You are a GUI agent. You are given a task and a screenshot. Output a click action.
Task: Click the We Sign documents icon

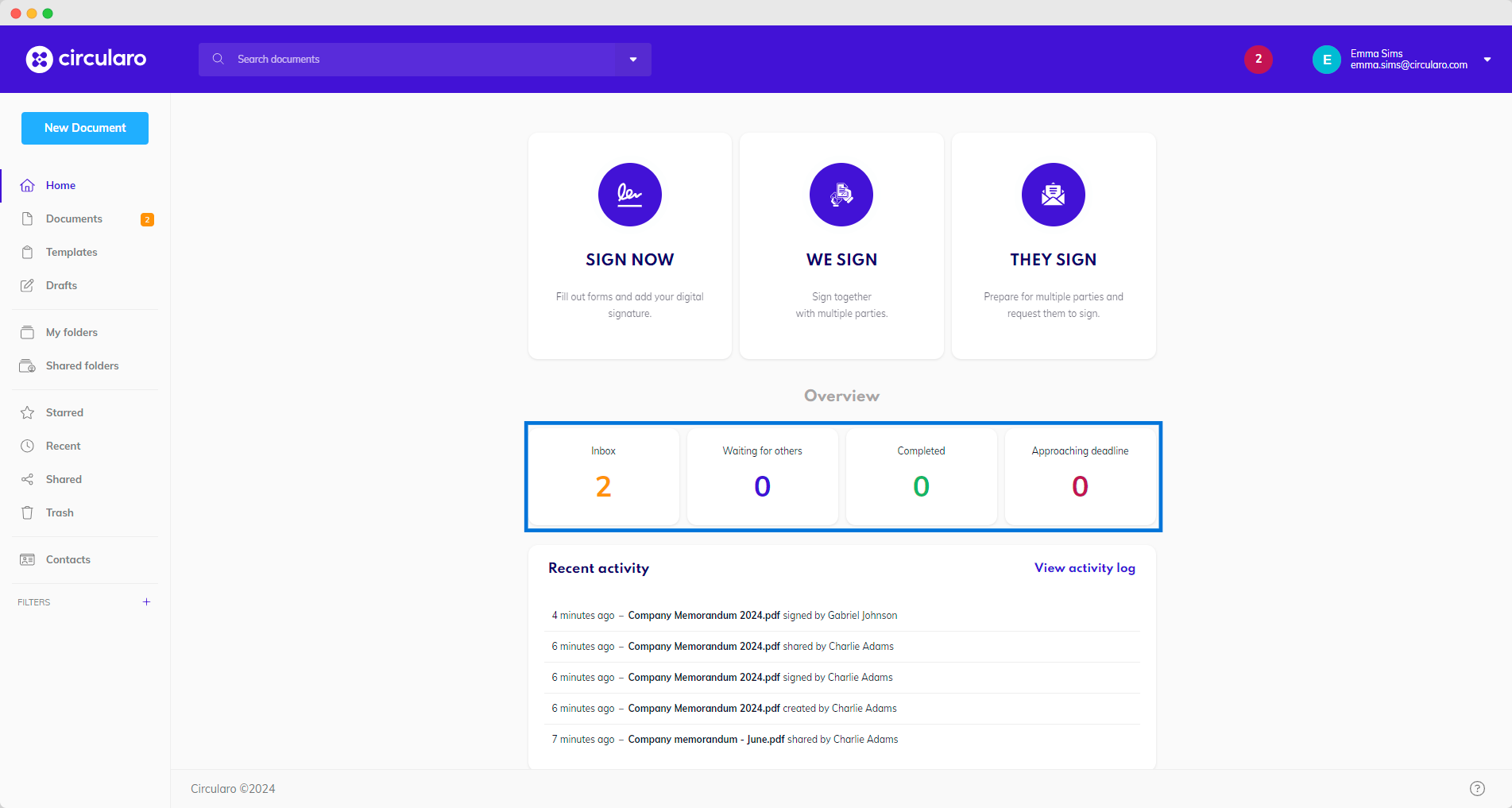(x=841, y=195)
